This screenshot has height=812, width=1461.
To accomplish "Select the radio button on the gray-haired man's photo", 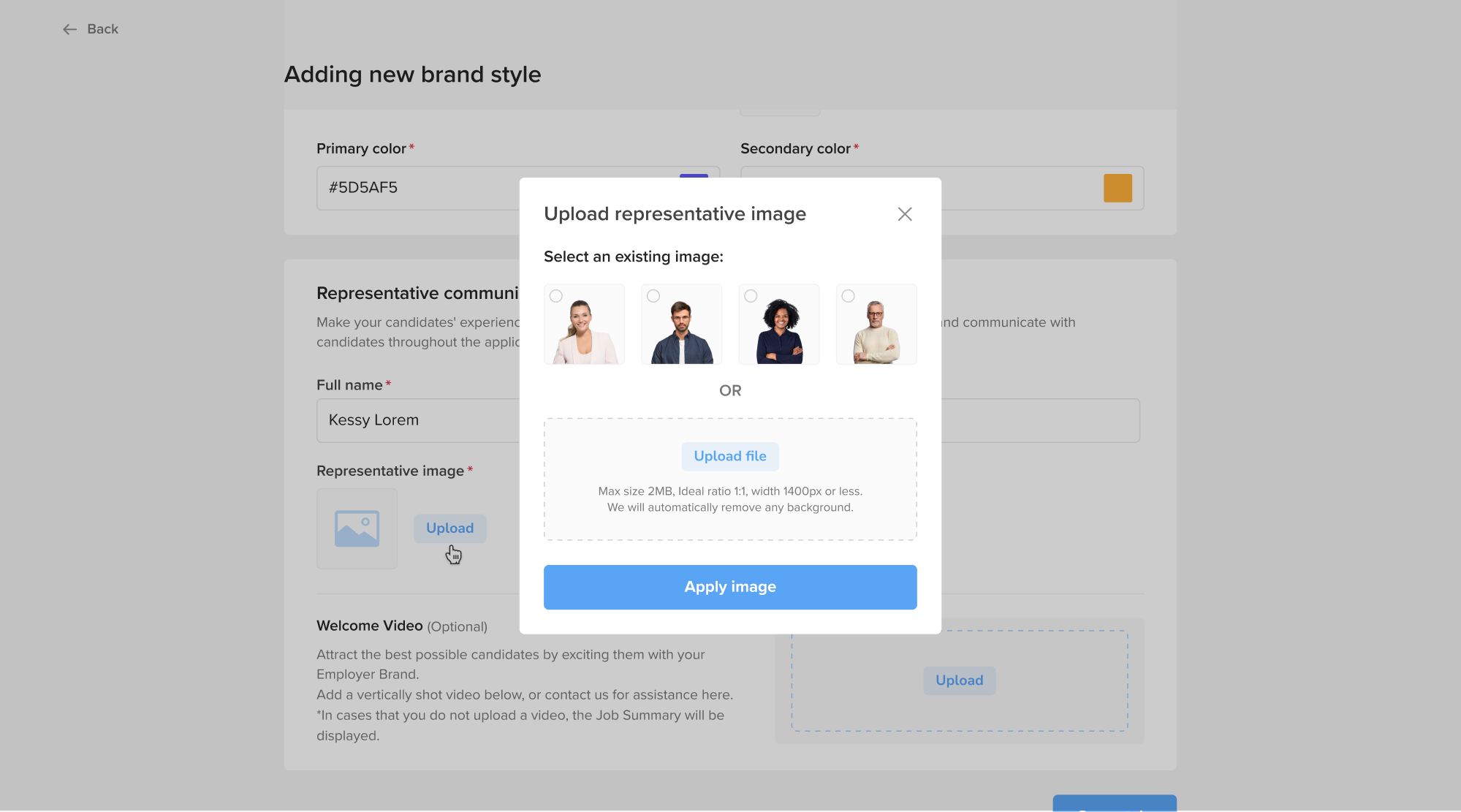I will 848,295.
